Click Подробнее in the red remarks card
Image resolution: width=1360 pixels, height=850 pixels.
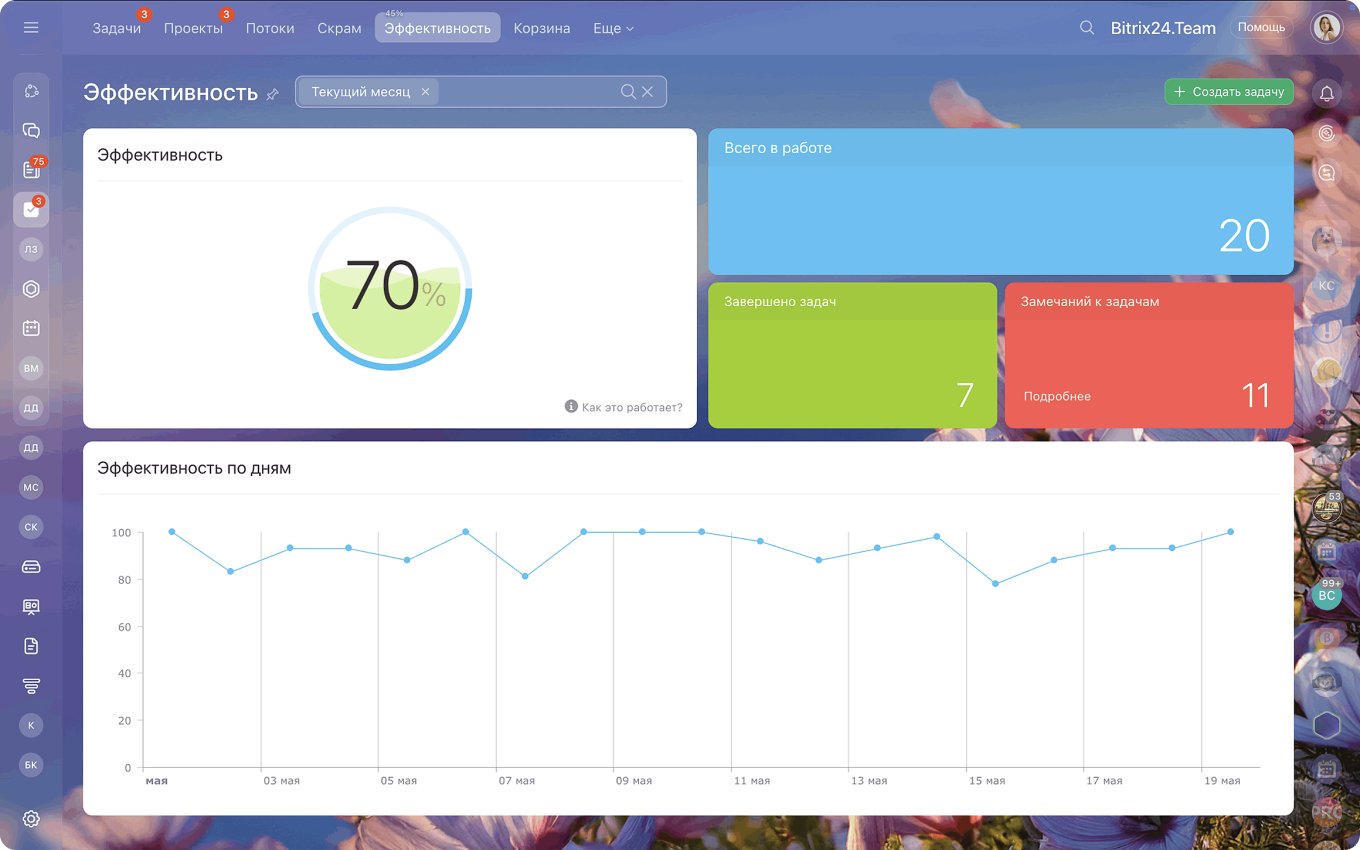tap(1057, 396)
